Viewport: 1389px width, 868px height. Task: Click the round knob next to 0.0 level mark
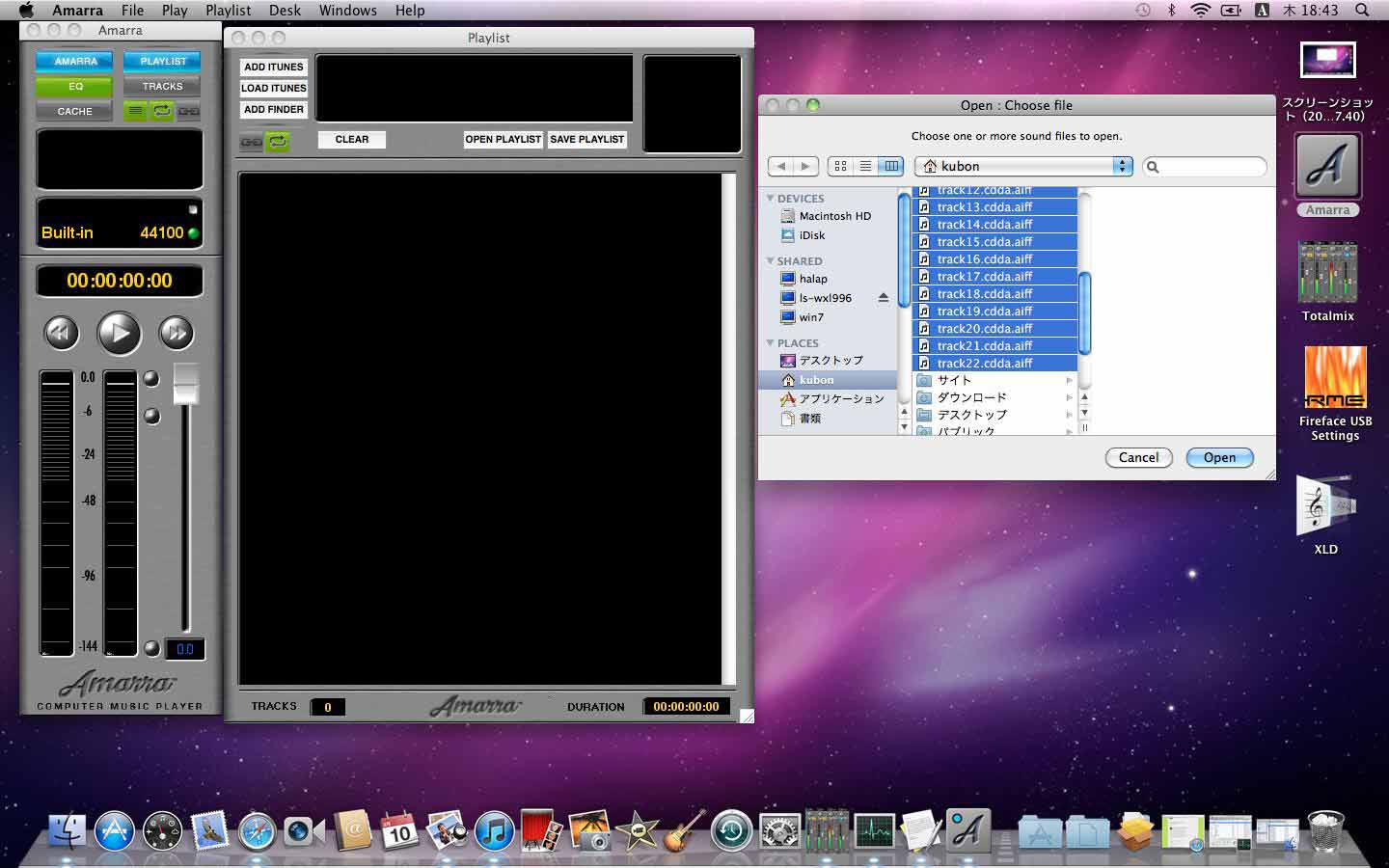pos(151,379)
